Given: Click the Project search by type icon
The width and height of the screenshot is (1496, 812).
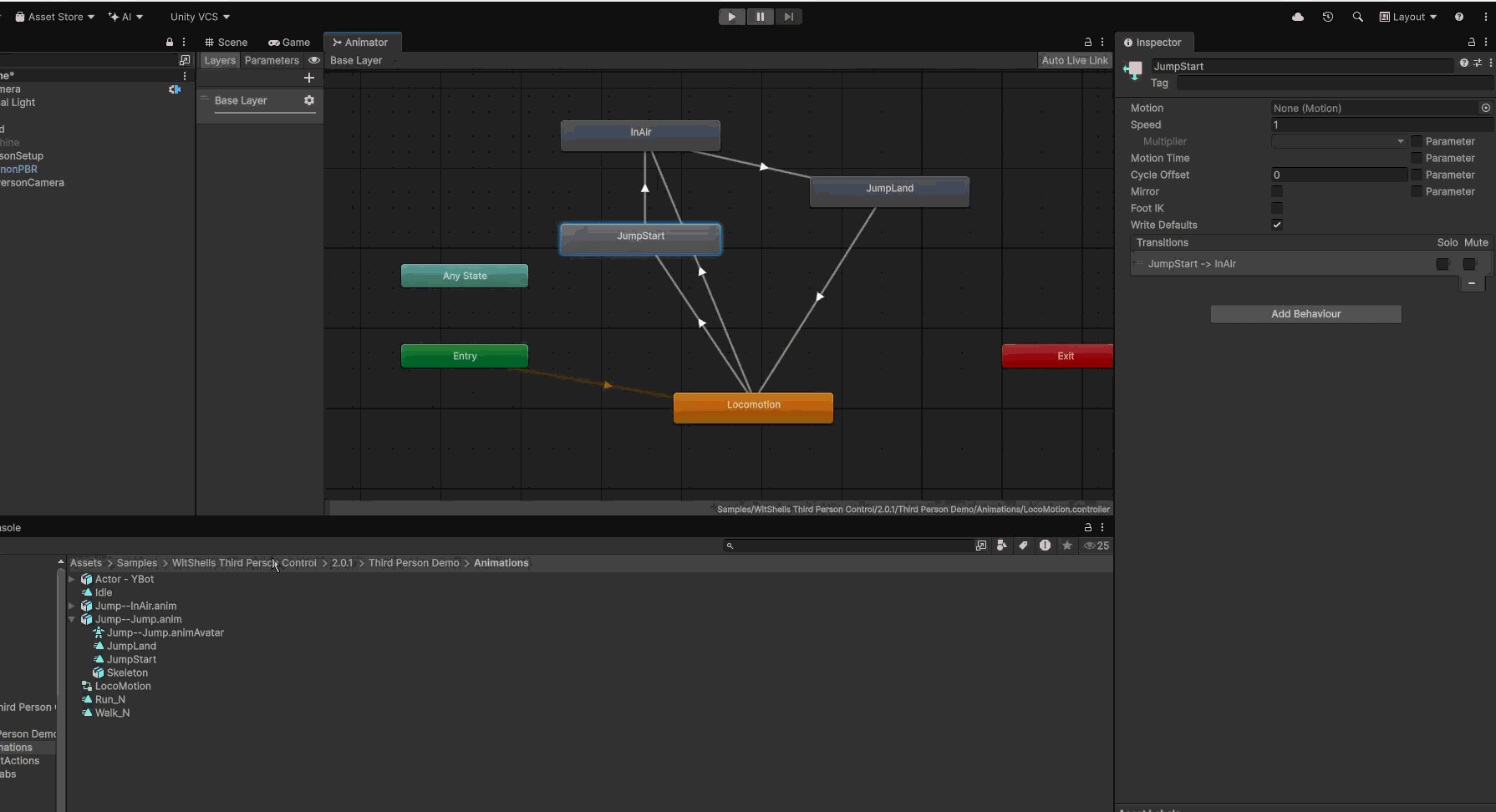Looking at the screenshot, I should coord(1002,546).
